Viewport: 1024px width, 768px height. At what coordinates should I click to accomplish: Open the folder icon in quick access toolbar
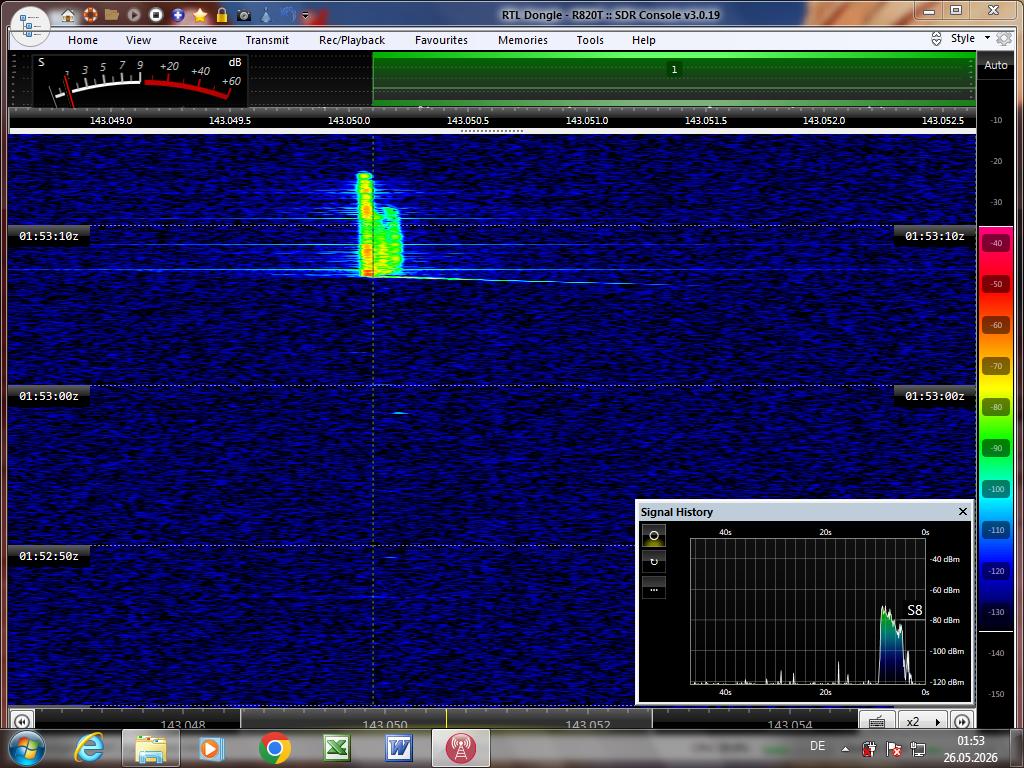pos(112,14)
